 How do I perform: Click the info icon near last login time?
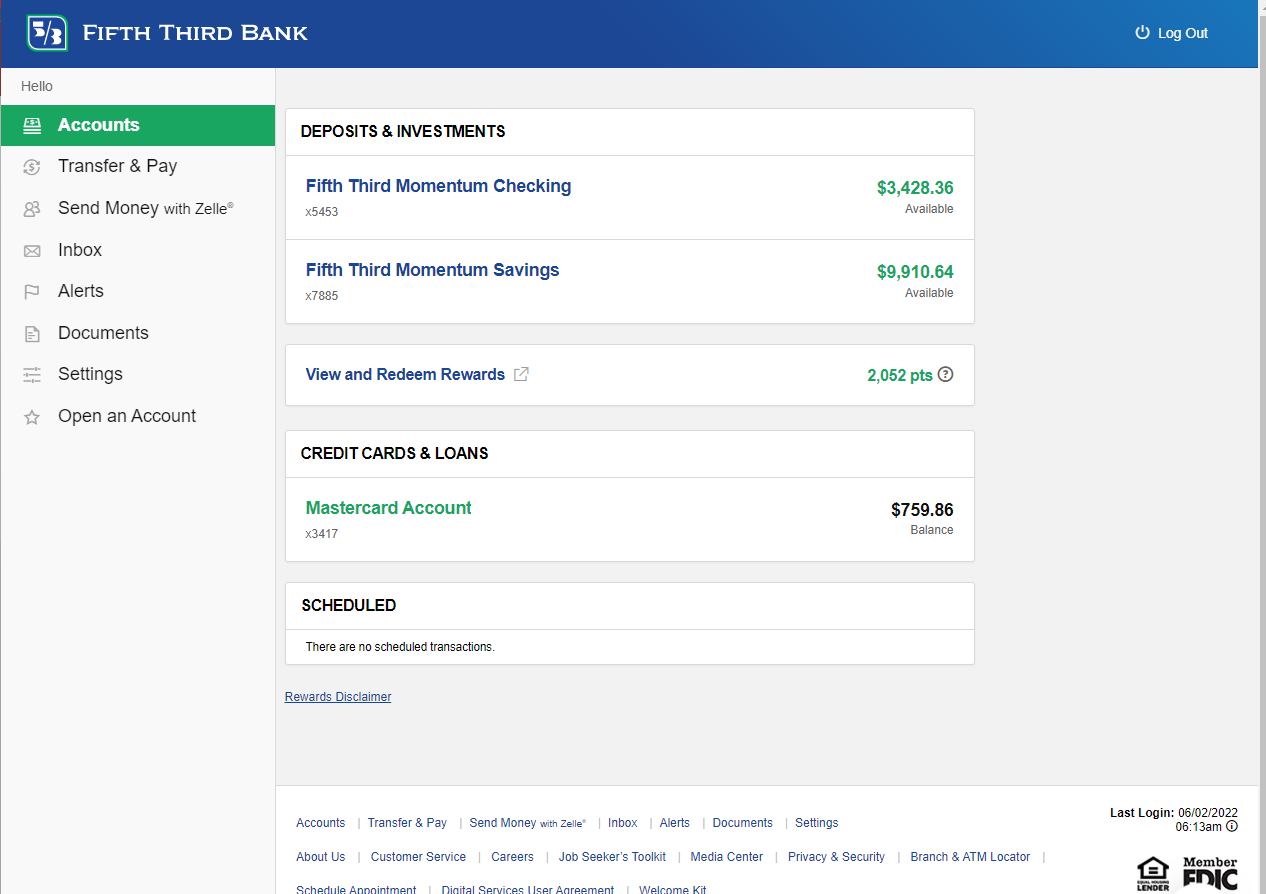coord(1232,826)
